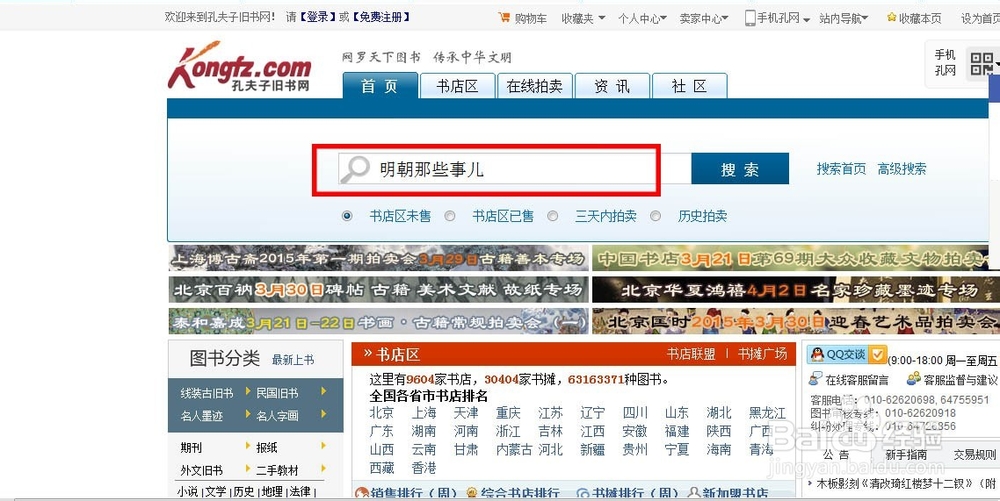Click the shopping cart icon
This screenshot has height=501, width=1000.
tap(504, 18)
